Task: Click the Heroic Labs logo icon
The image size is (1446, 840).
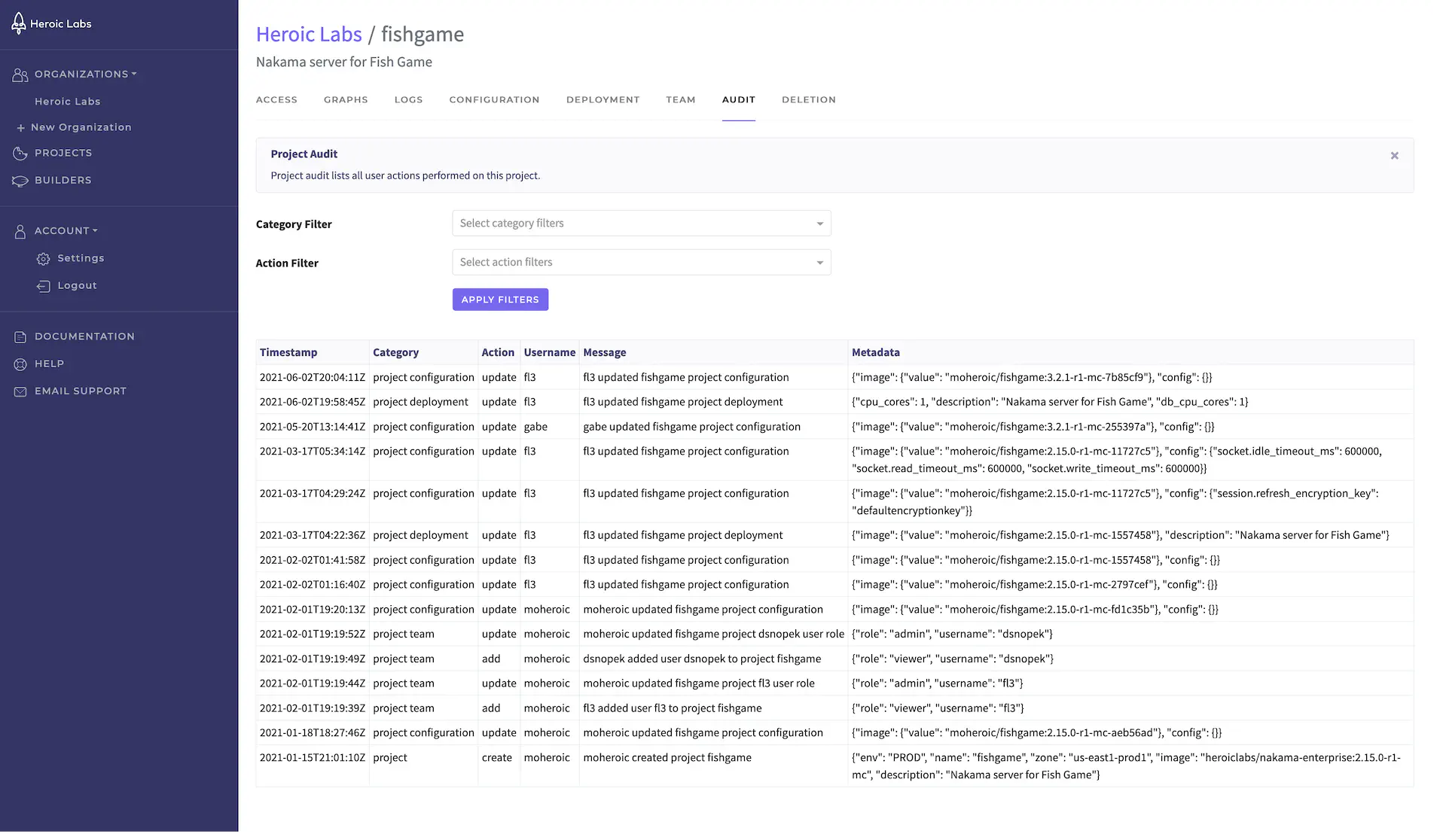Action: click(x=18, y=23)
